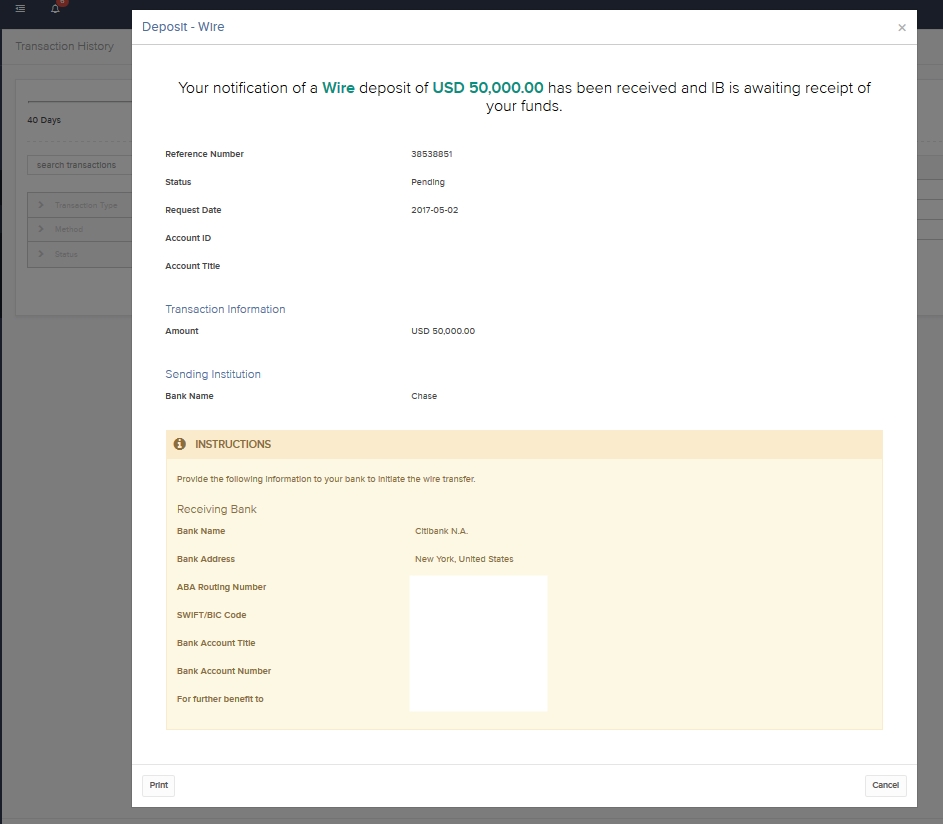
Task: Click the receiving bank name Citibank N.A.
Action: [441, 531]
